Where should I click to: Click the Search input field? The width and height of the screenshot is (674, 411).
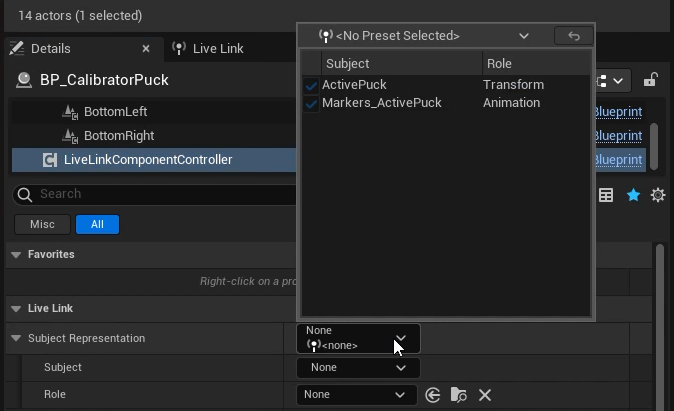click(x=150, y=194)
